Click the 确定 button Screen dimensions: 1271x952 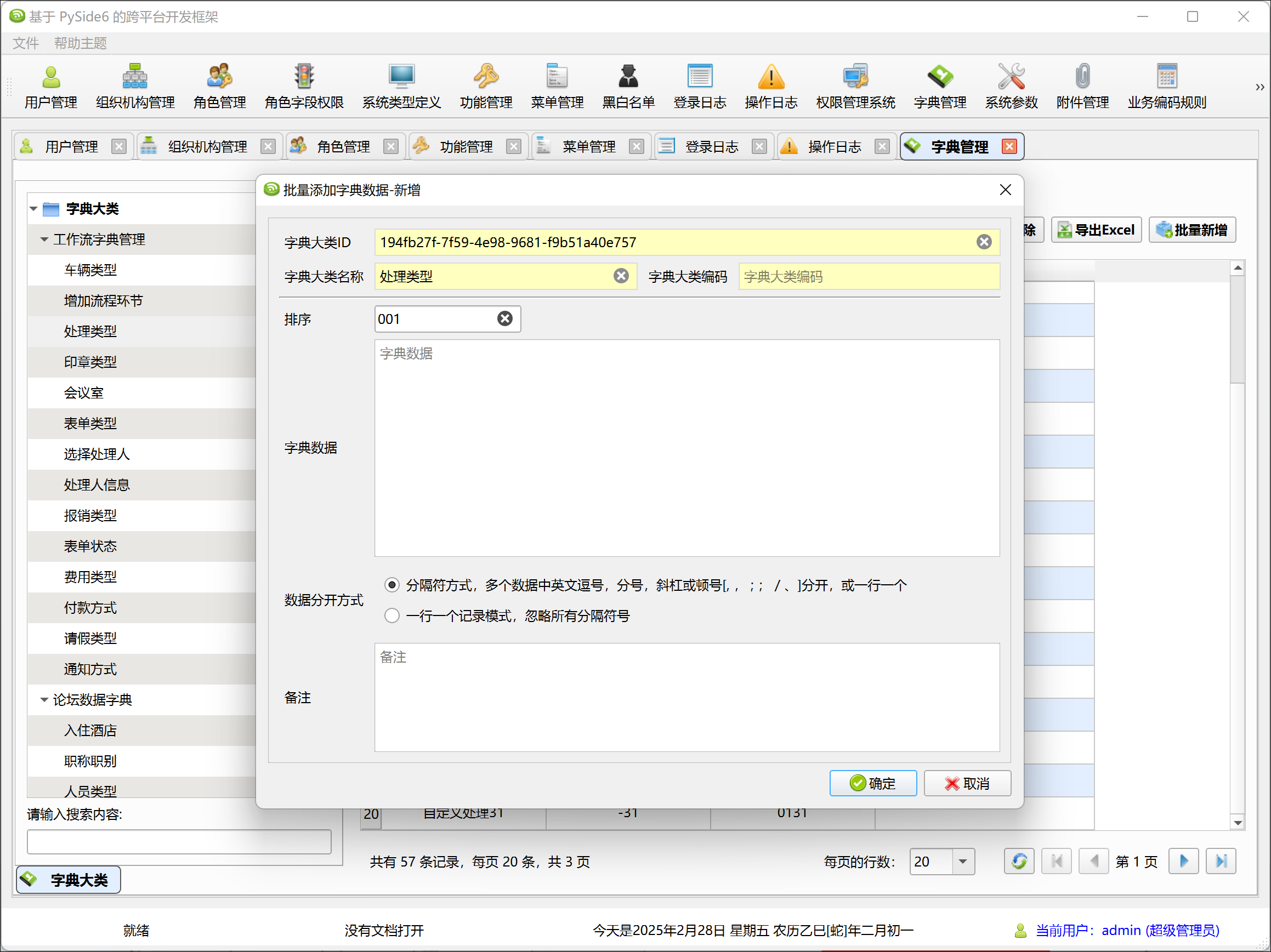tap(872, 783)
